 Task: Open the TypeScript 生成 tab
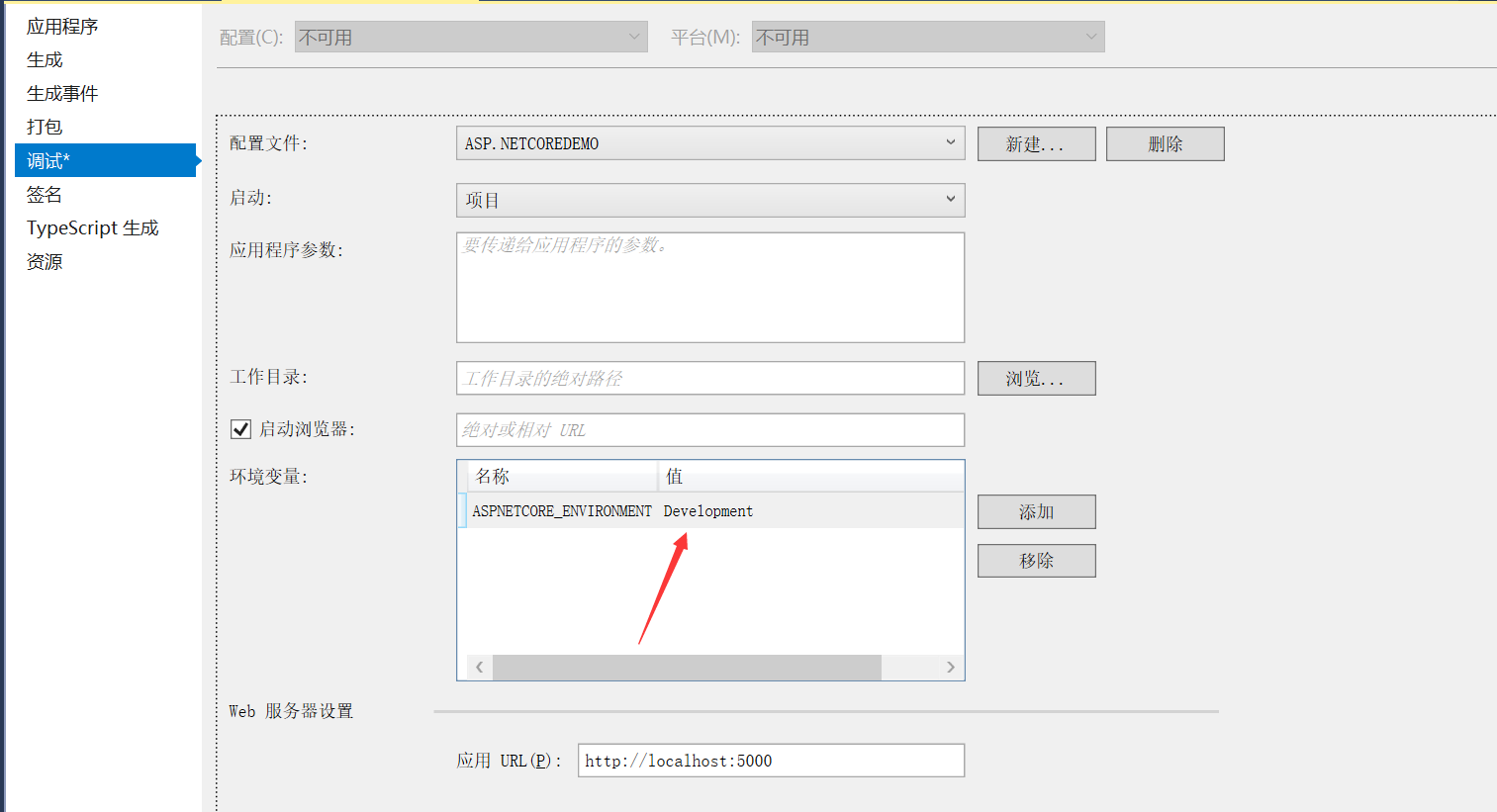(92, 228)
